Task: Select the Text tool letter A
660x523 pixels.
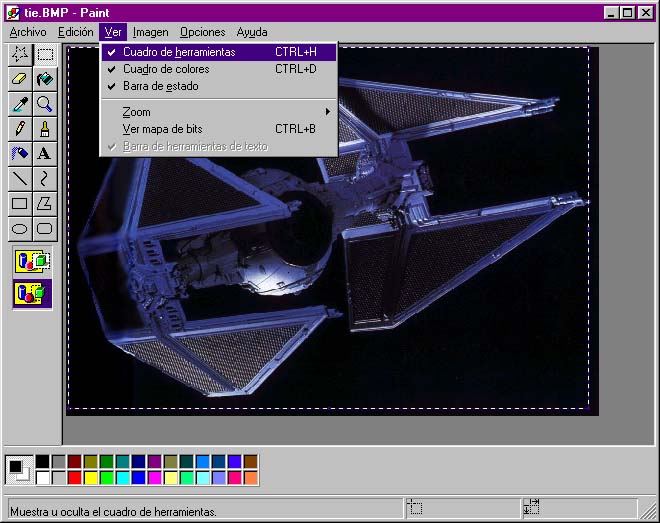Action: 45,154
